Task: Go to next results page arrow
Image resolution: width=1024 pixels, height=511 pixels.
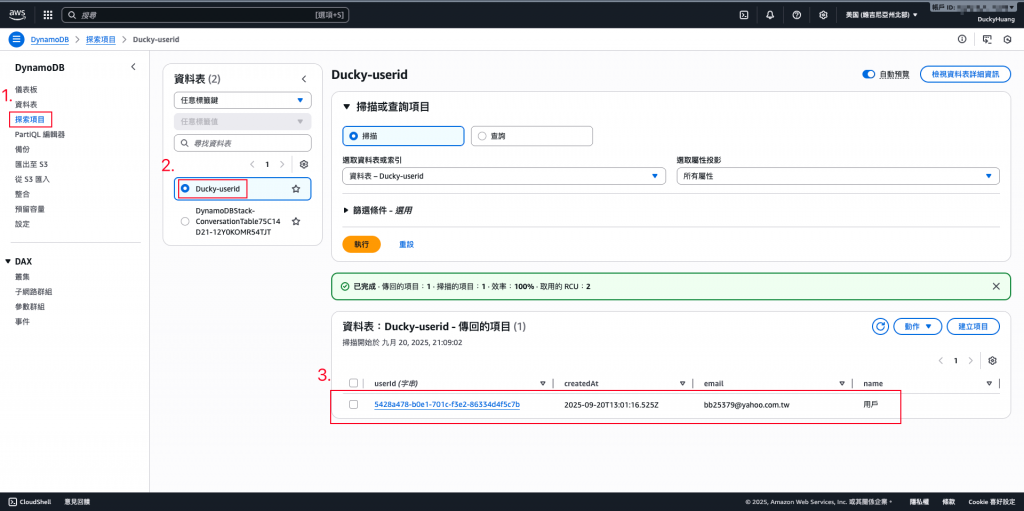Action: pos(970,361)
